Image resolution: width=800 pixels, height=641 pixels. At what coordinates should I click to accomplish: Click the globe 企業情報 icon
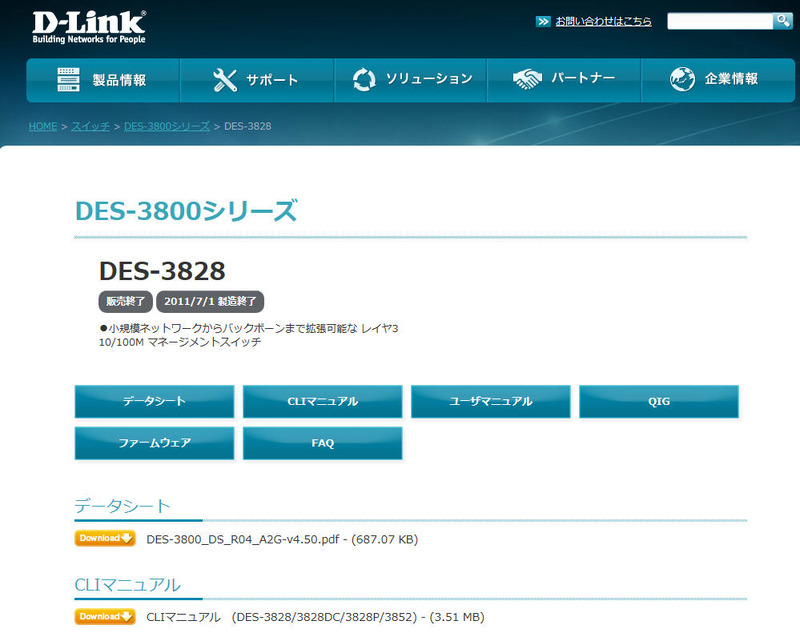[x=683, y=79]
